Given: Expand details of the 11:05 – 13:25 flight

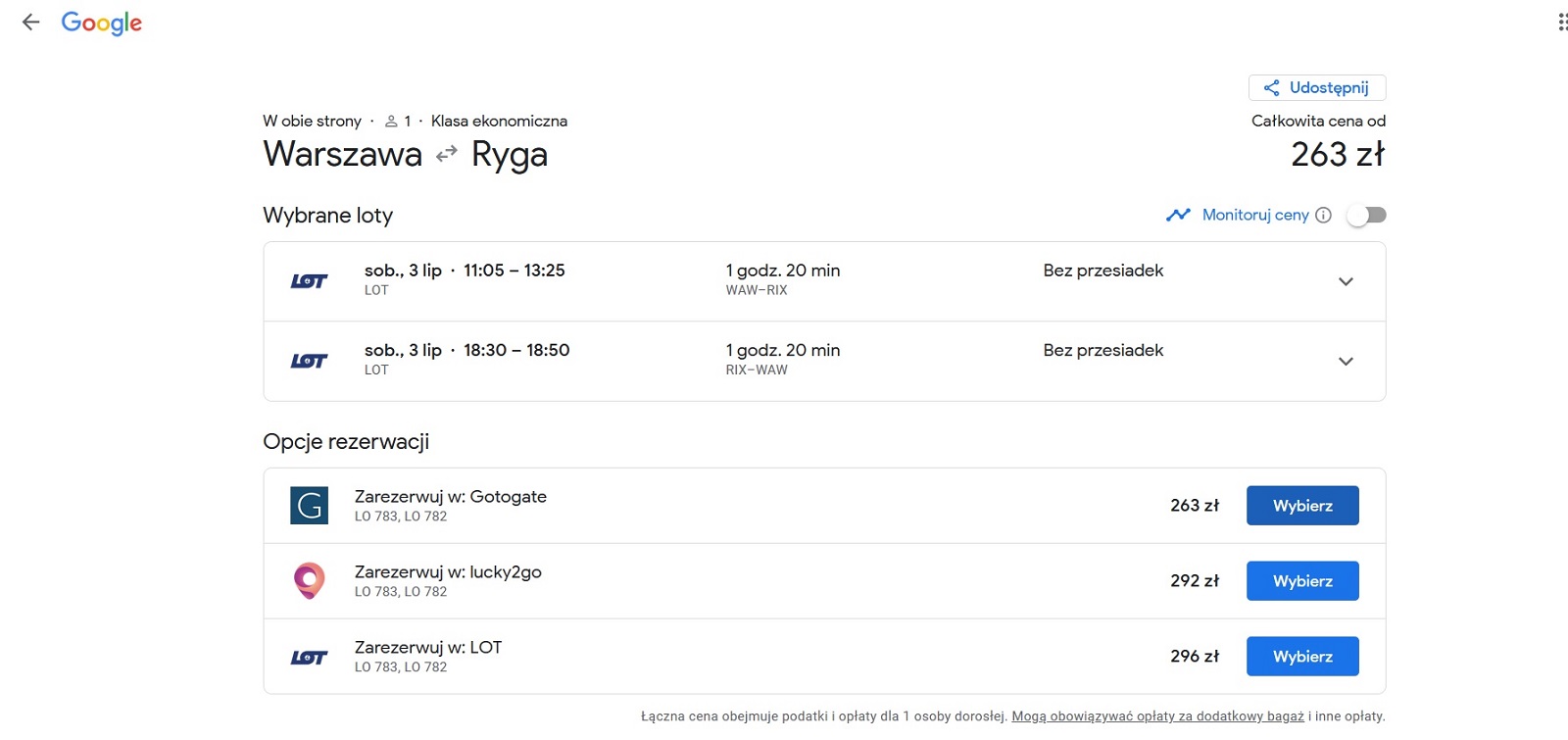Looking at the screenshot, I should (1346, 281).
